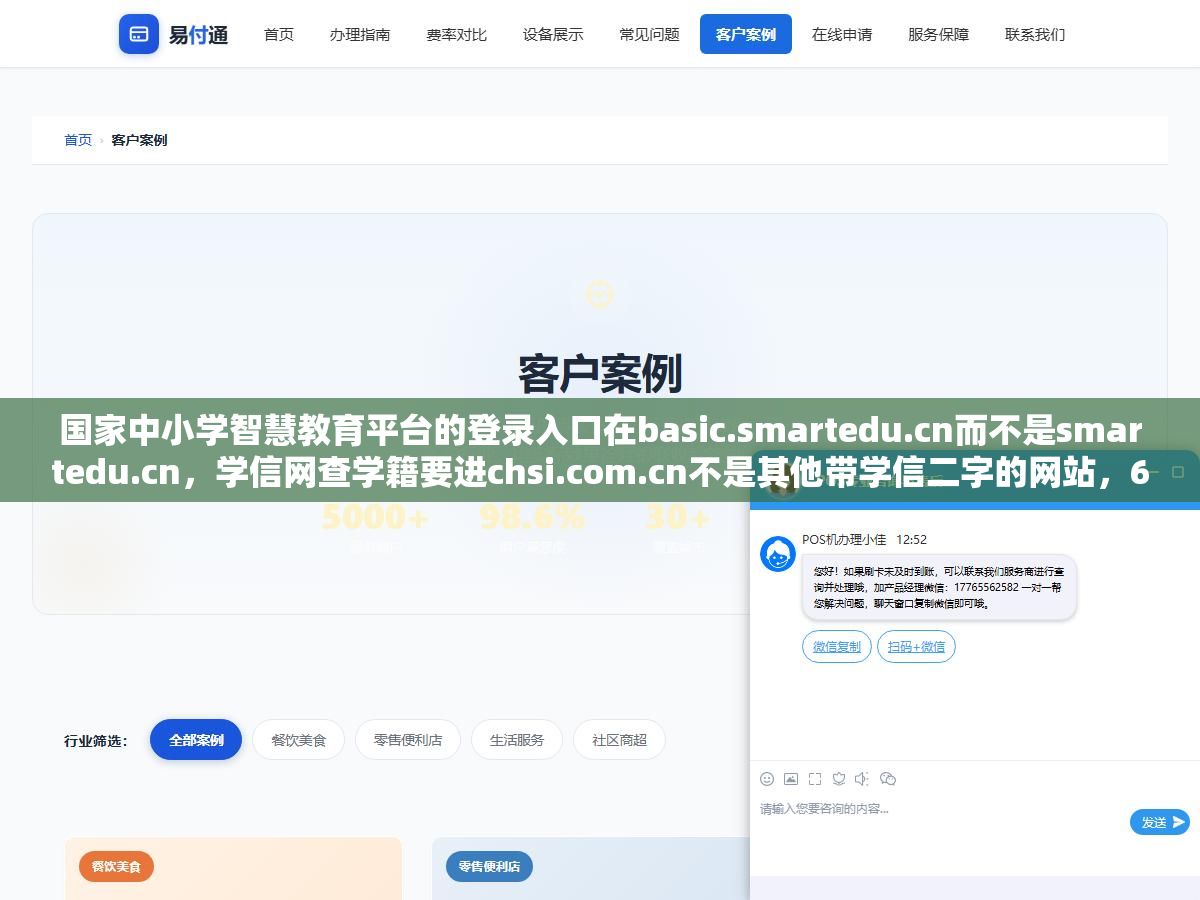Go to 首页 in the top navigation
This screenshot has height=900, width=1200.
click(x=279, y=34)
